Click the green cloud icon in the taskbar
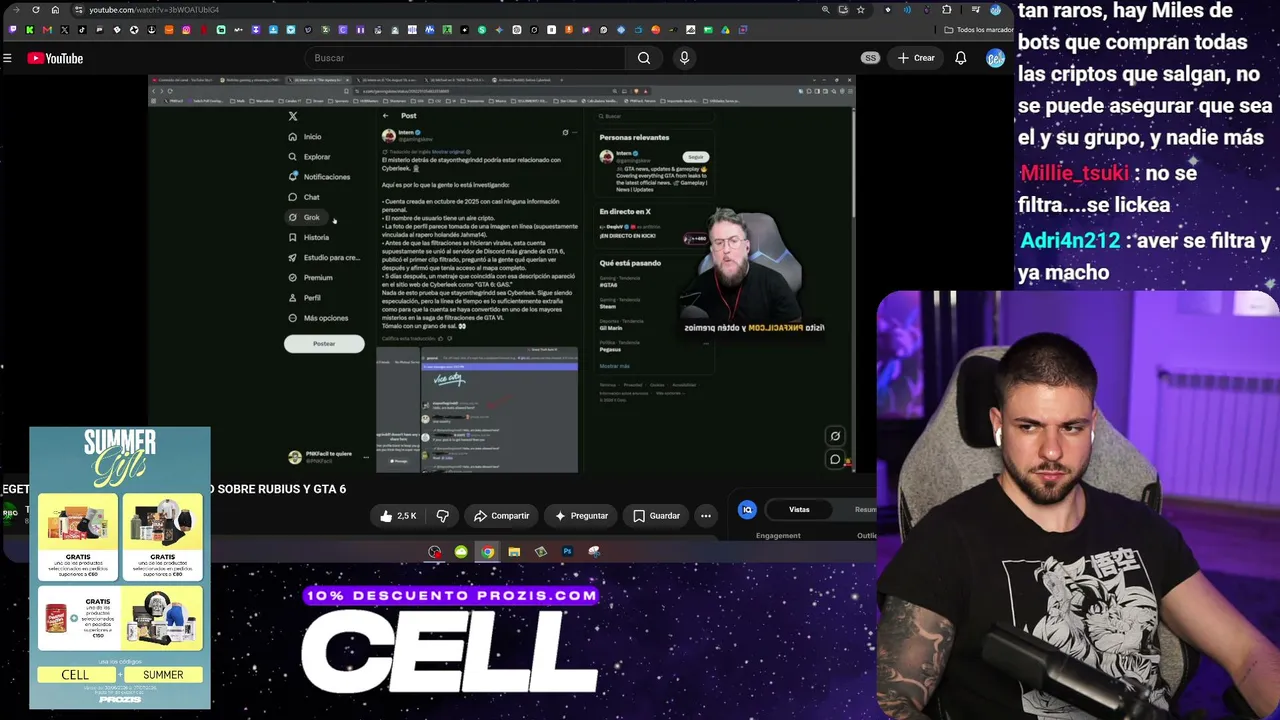Image resolution: width=1280 pixels, height=720 pixels. point(461,552)
